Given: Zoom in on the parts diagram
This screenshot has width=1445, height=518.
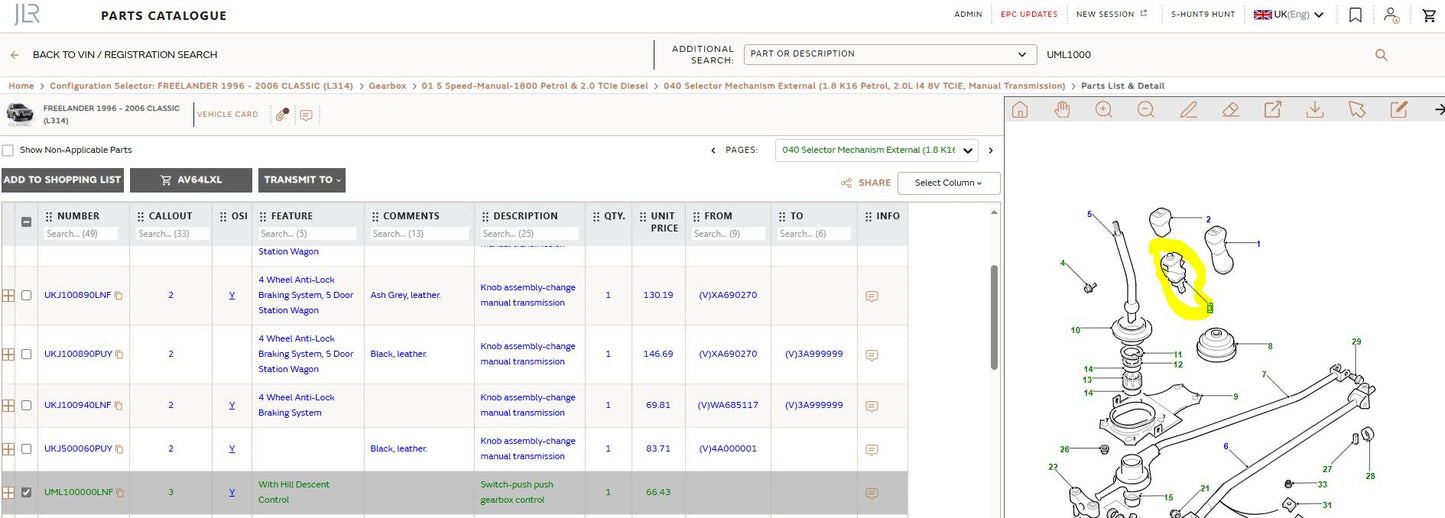Looking at the screenshot, I should [1104, 110].
